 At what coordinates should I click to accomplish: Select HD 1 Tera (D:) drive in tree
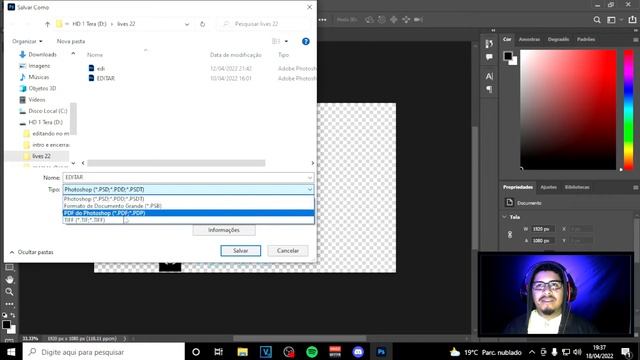45,122
